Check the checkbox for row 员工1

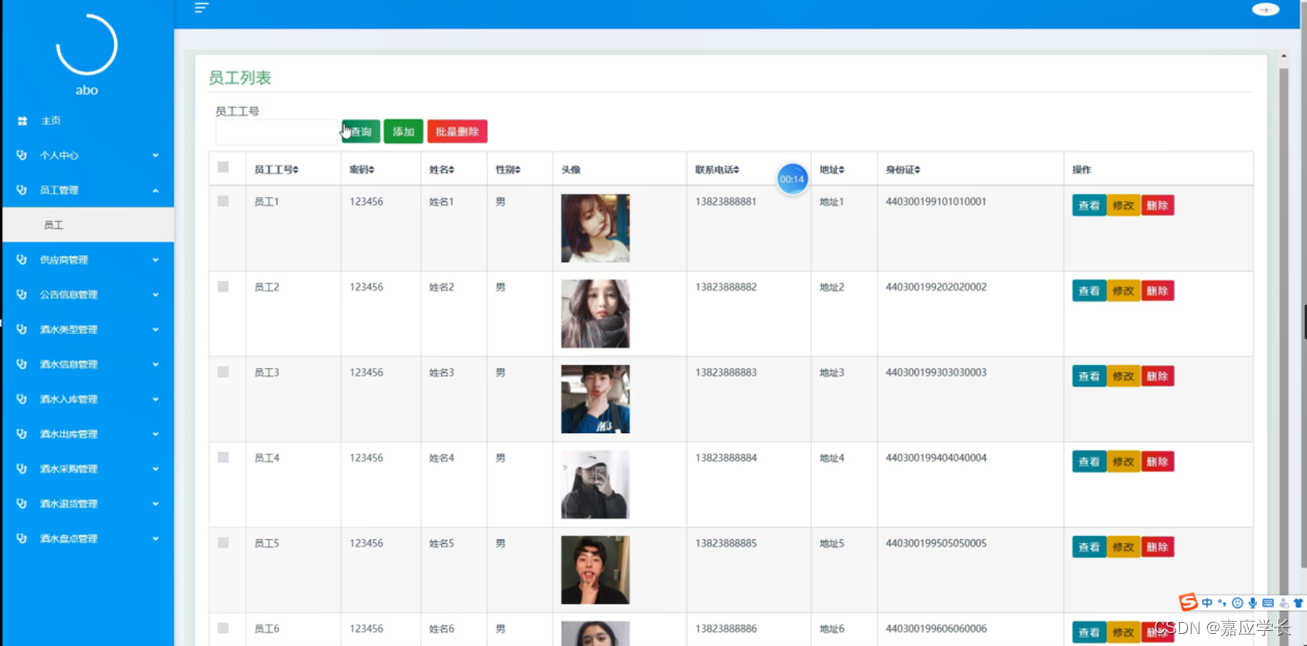click(223, 201)
